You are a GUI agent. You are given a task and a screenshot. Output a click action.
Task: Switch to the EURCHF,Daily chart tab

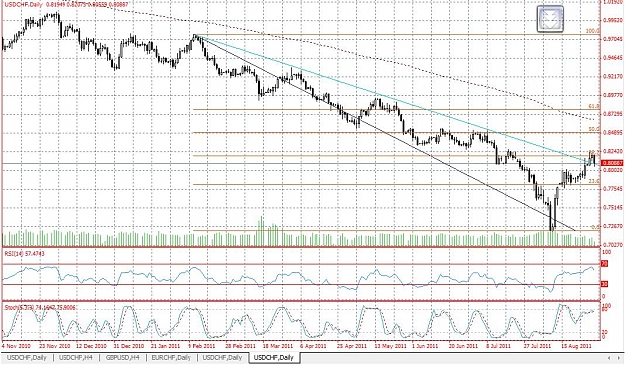171,357
